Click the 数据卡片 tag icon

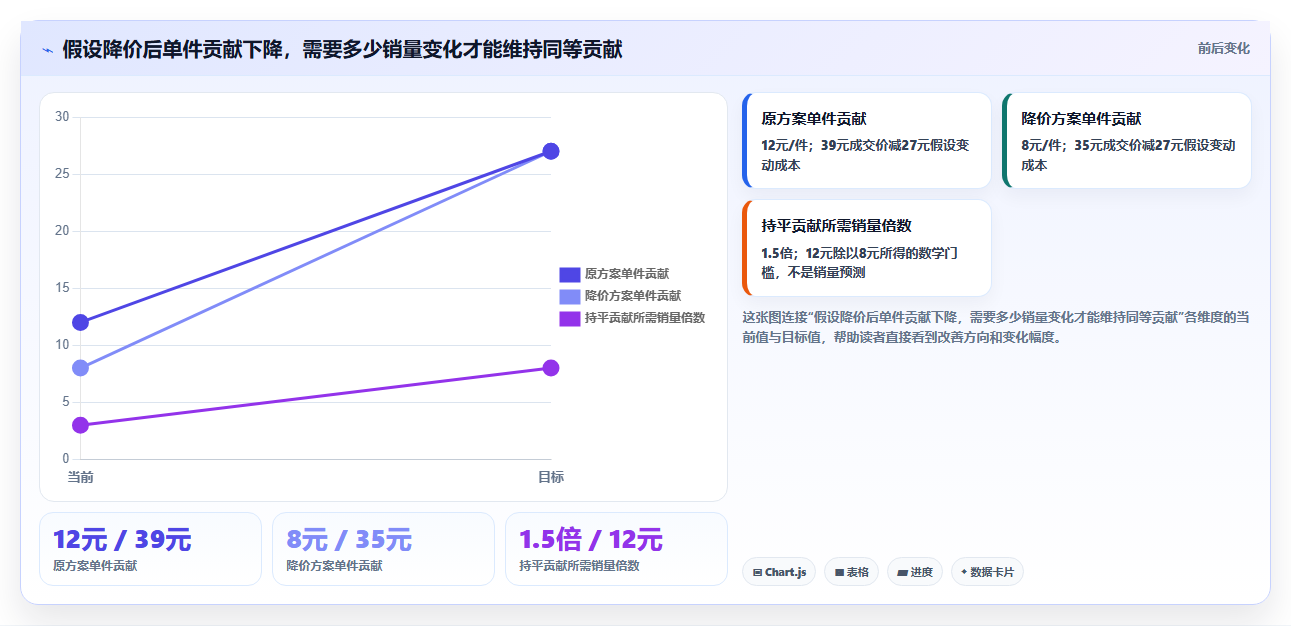click(x=964, y=572)
